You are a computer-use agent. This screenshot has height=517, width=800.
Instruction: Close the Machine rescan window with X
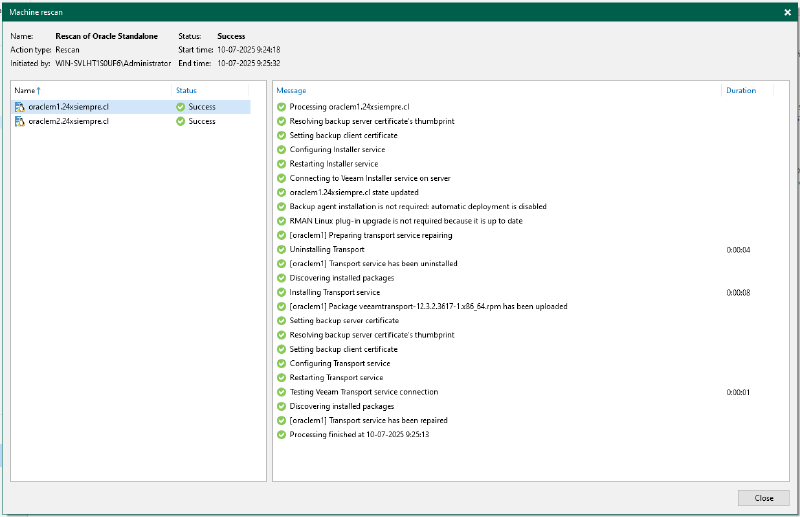pos(787,12)
